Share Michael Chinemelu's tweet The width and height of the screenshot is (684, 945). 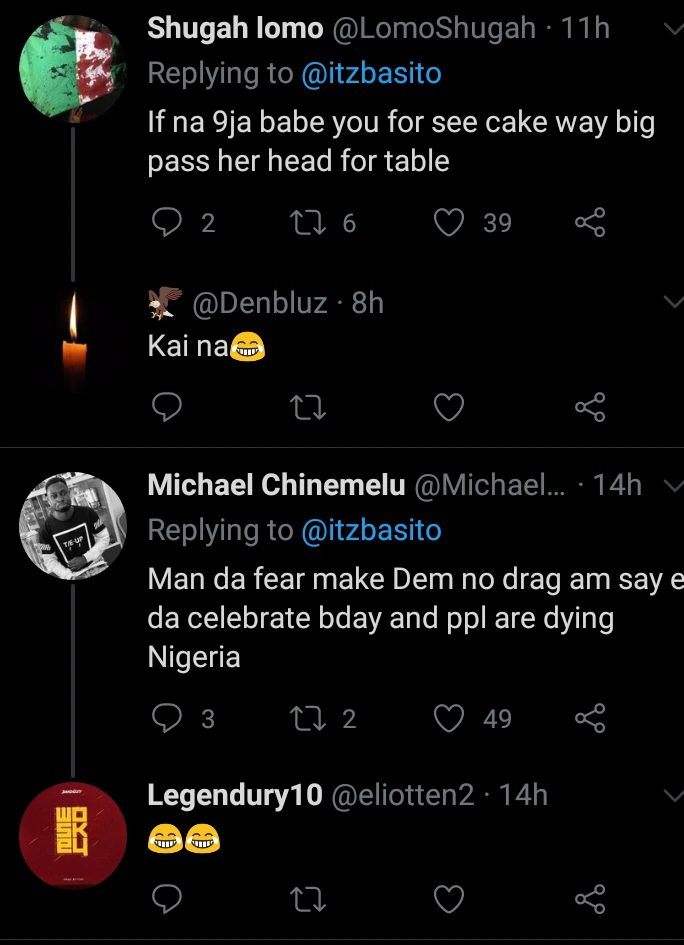click(590, 719)
